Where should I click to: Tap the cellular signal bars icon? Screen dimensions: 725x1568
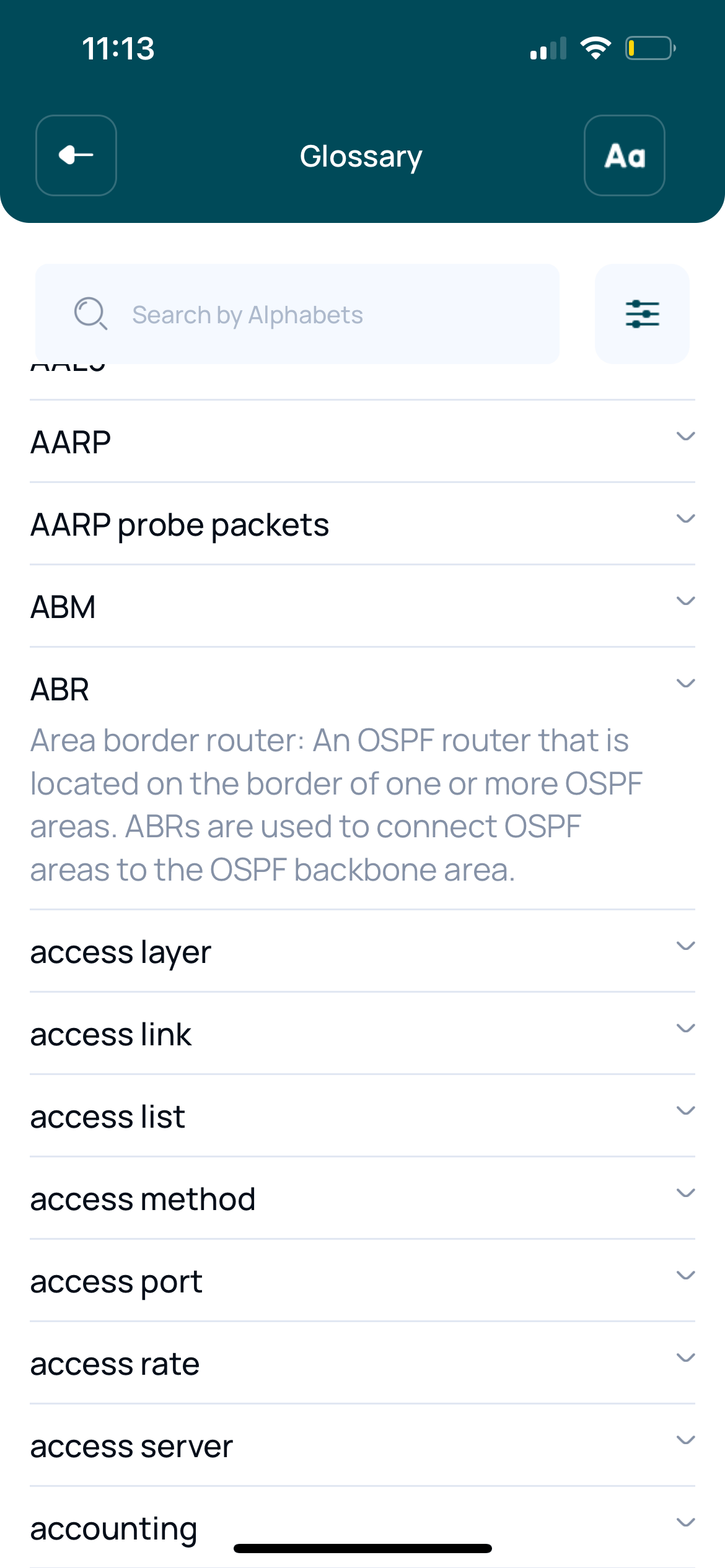click(x=548, y=48)
